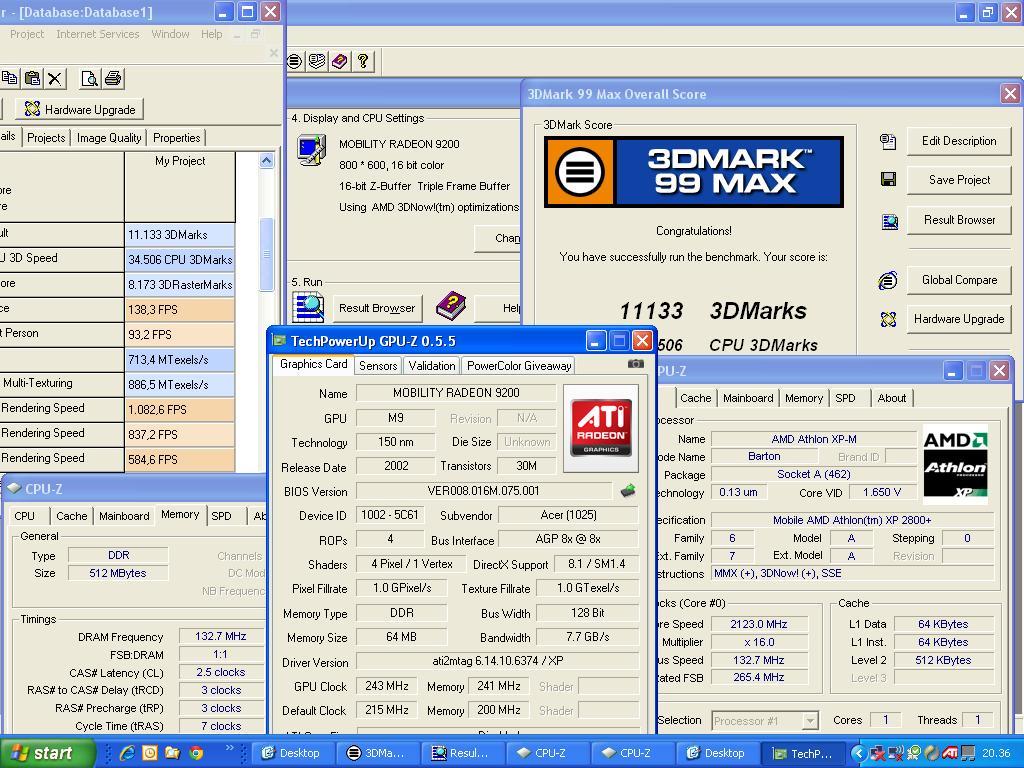The height and width of the screenshot is (768, 1024).
Task: Open the Sensors tab in GPU-Z
Action: click(x=378, y=366)
